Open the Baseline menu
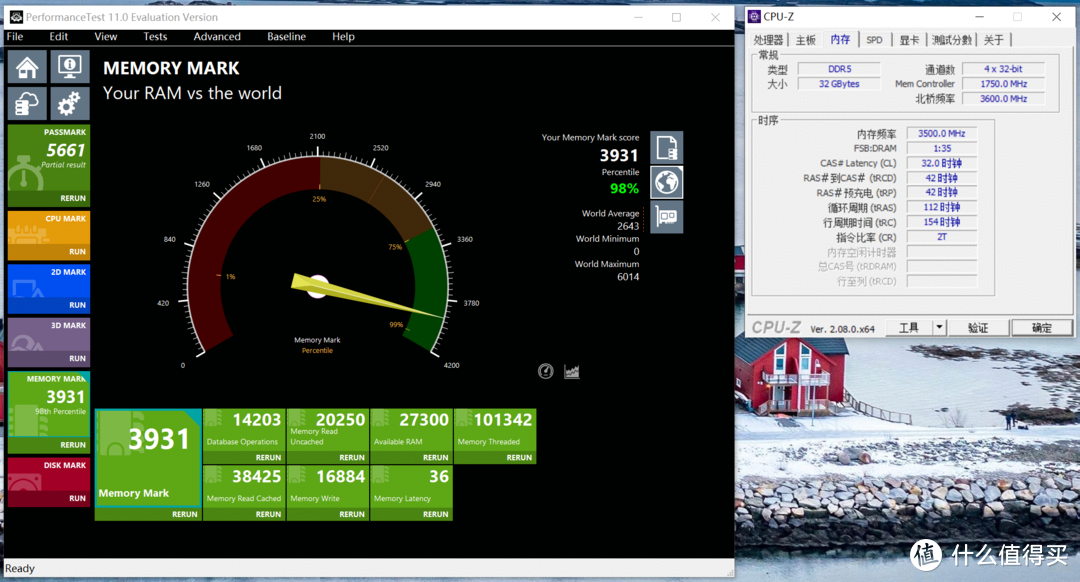Screen dimensions: 1080x582 click(286, 37)
